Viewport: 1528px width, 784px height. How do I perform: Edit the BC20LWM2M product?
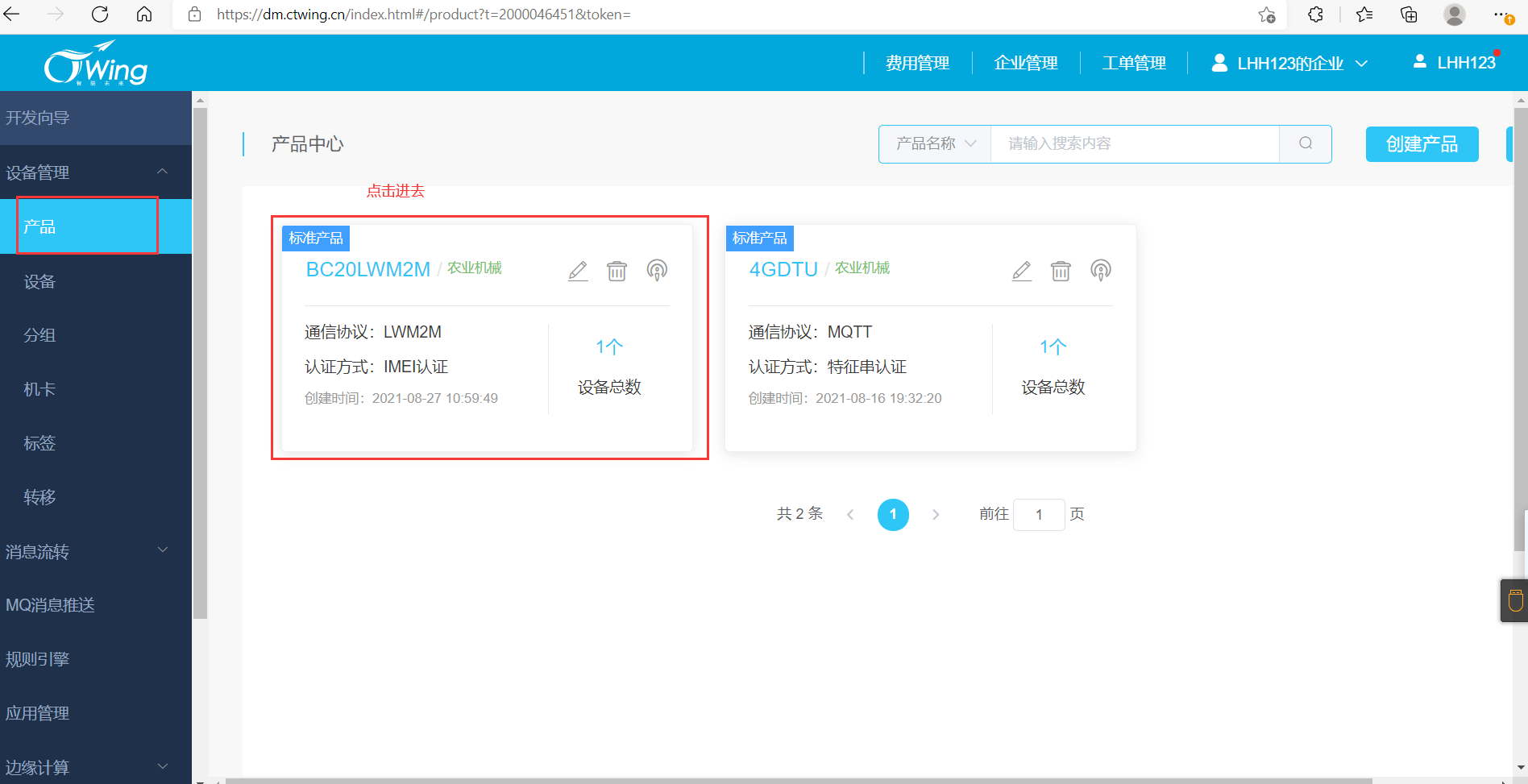[x=578, y=271]
